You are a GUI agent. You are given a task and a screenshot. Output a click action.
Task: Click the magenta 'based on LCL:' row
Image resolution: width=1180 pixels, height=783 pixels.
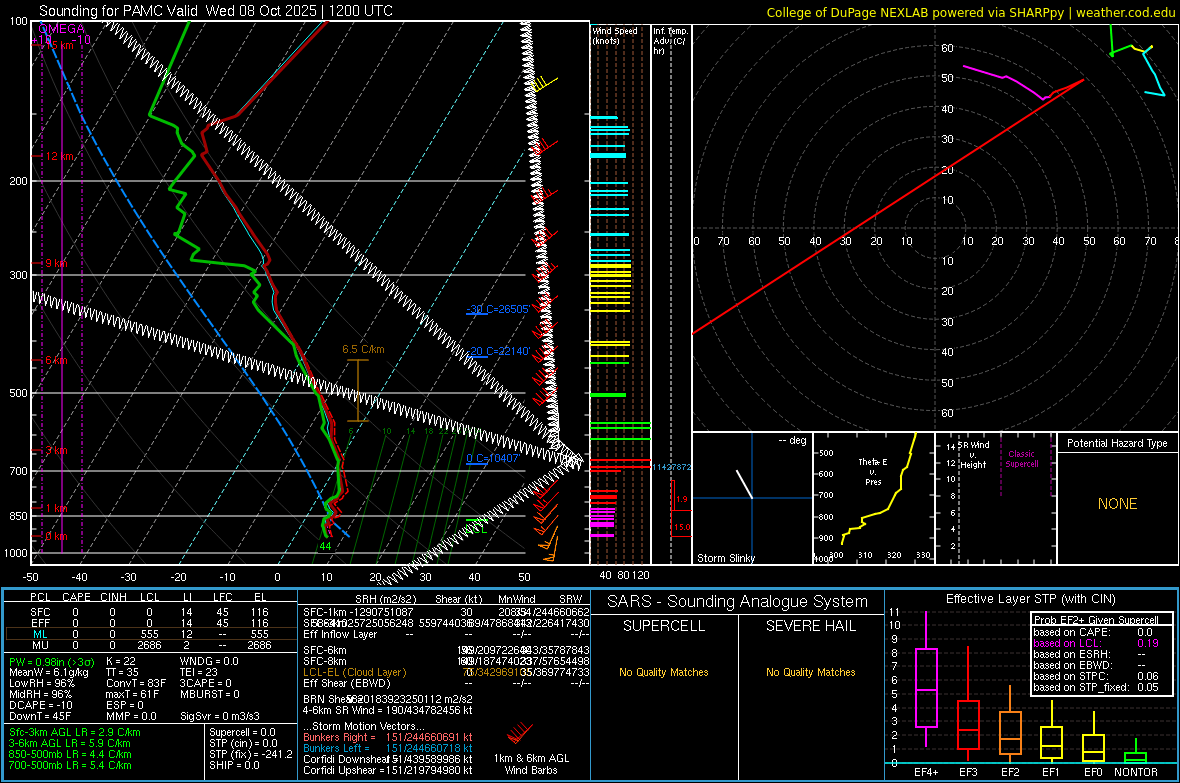coord(1096,643)
